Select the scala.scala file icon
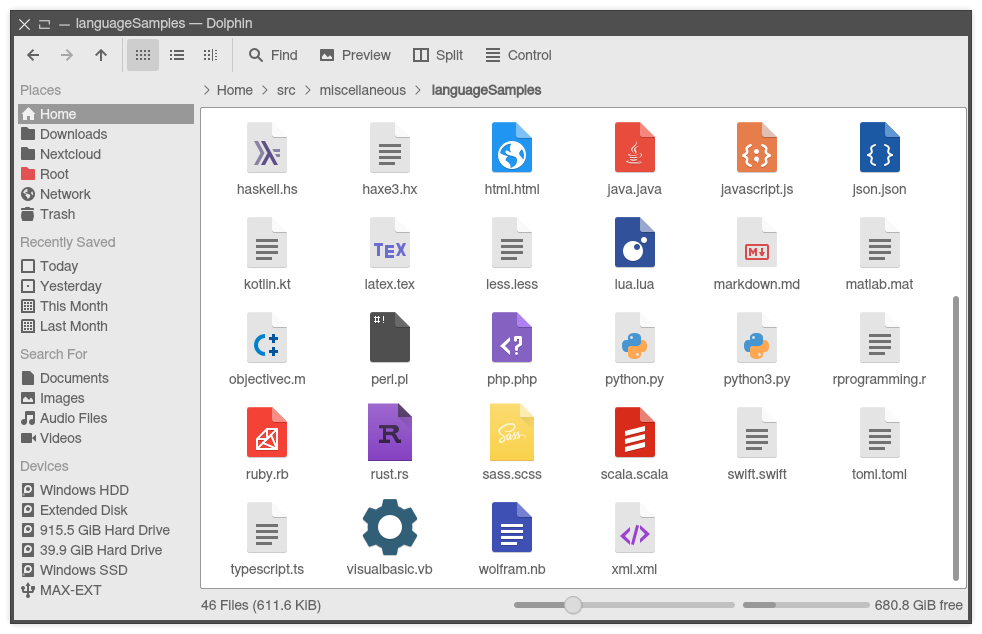982x634 pixels. [634, 433]
